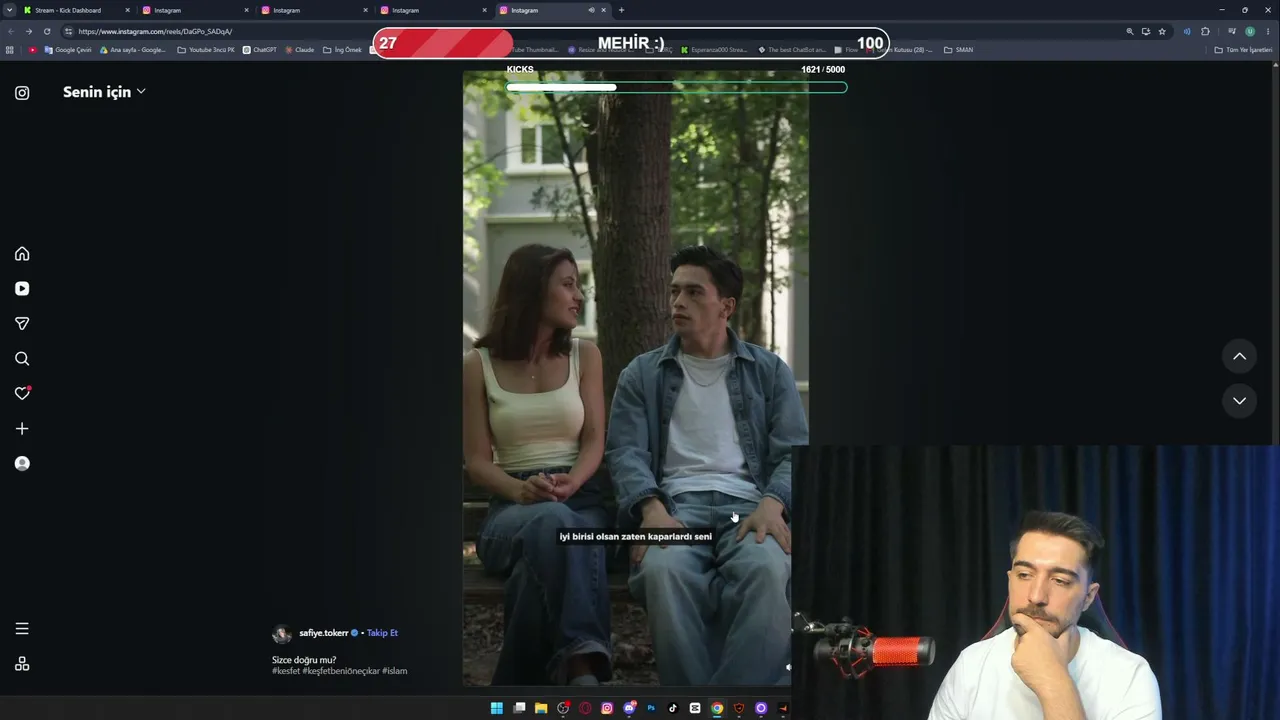Open the tab search dropdown arrow

pos(9,10)
